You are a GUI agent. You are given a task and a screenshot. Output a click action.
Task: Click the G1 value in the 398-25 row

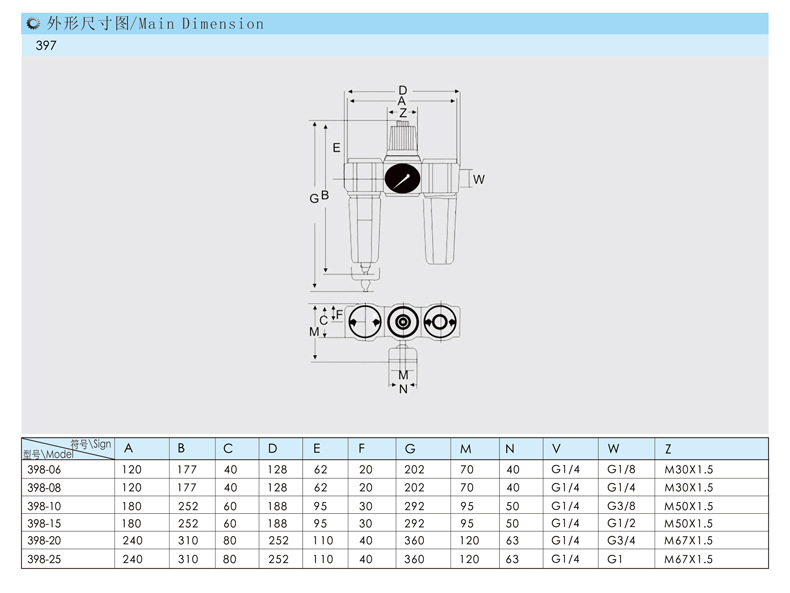point(615,559)
